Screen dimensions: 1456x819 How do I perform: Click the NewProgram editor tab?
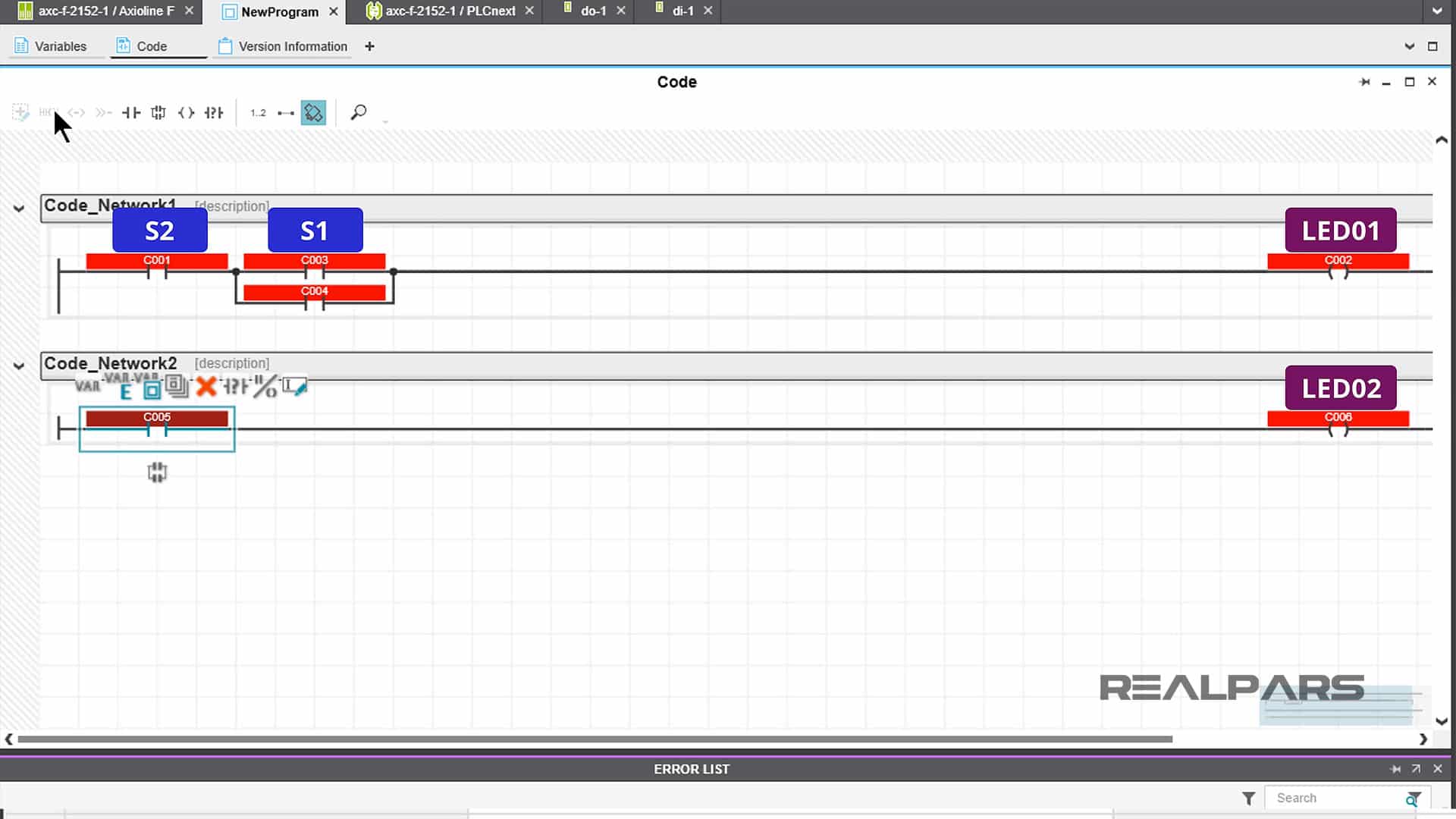tap(280, 10)
